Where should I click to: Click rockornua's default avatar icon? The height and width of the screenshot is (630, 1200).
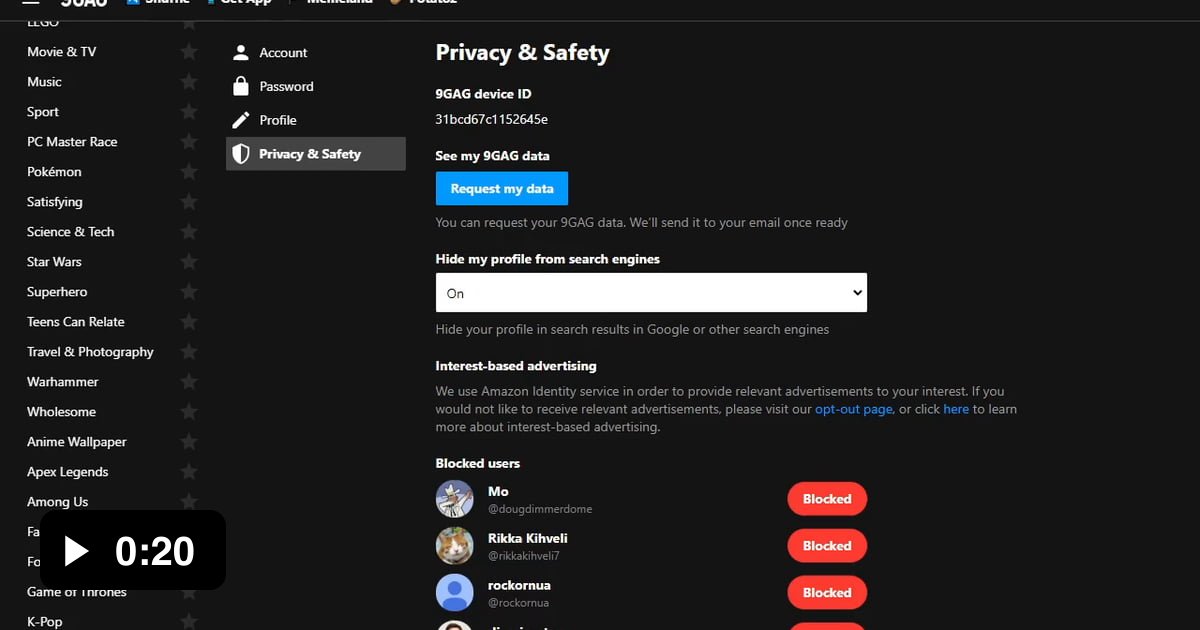coord(454,593)
